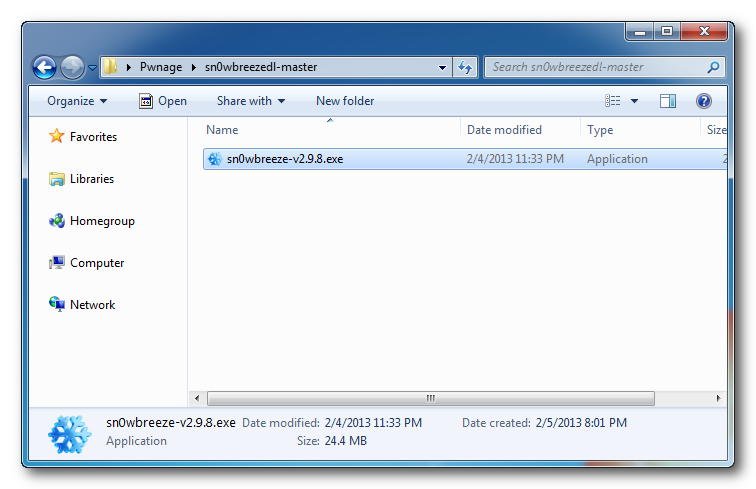Select the sn0wbreeze-v2.9.8.exe file
The width and height of the screenshot is (756, 489).
(465, 159)
